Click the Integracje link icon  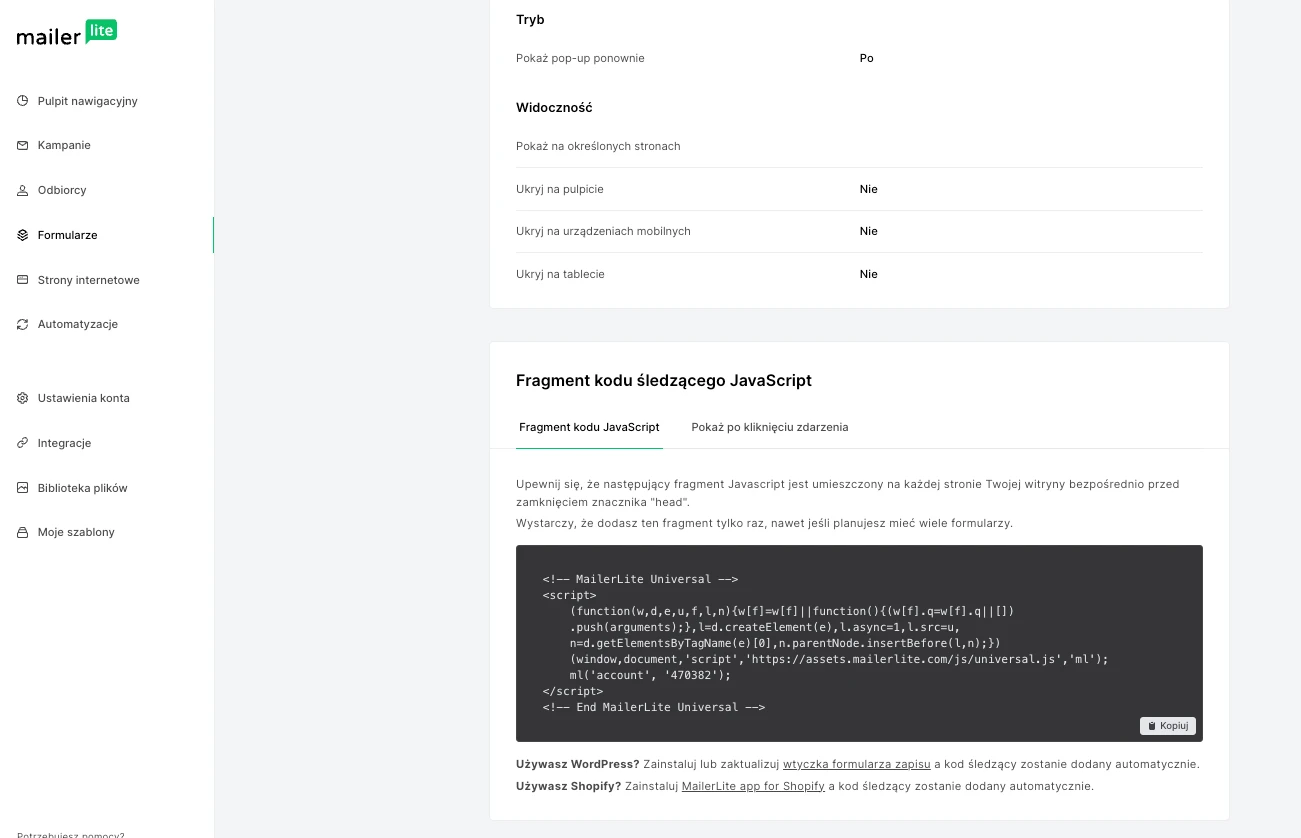pos(23,443)
